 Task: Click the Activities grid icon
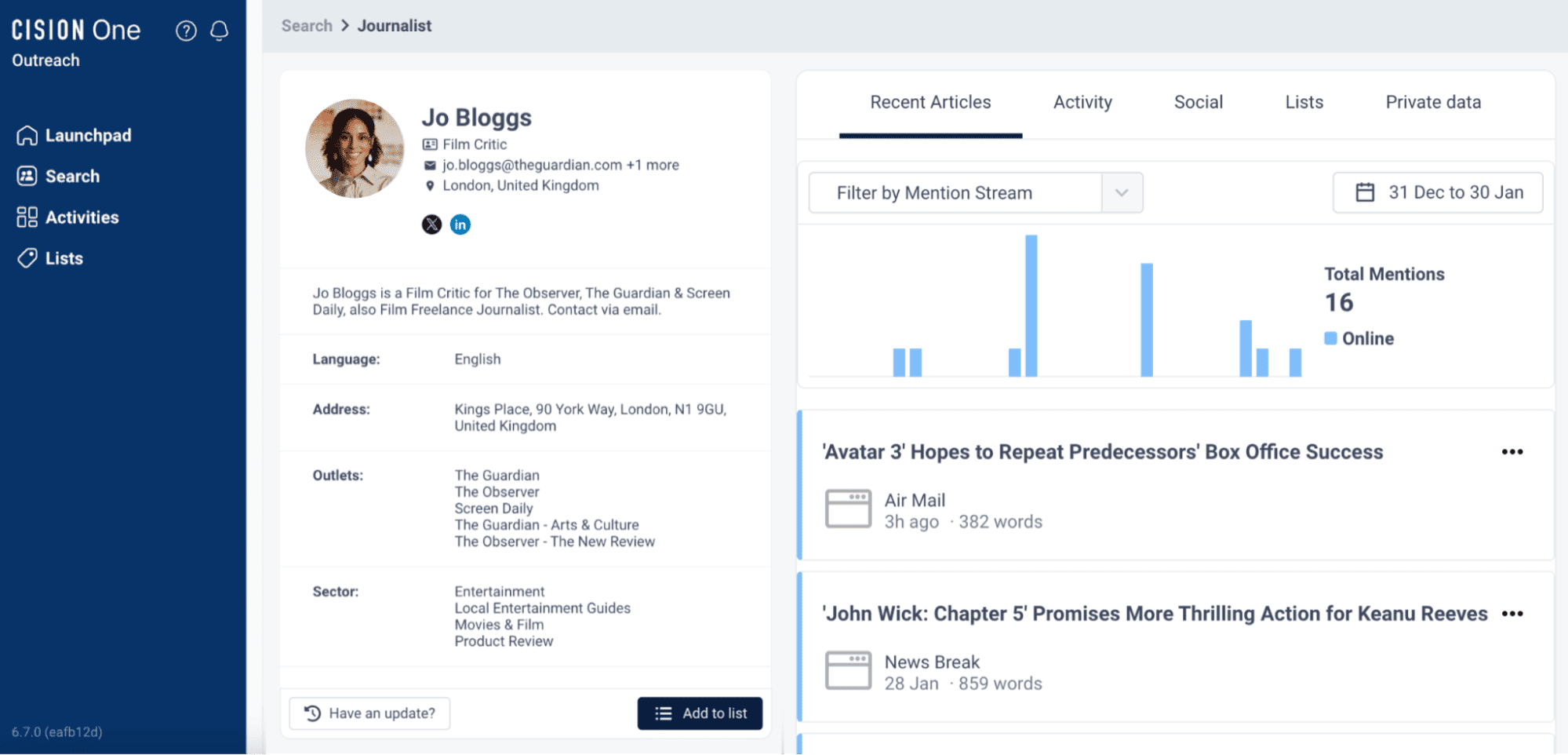coord(27,217)
